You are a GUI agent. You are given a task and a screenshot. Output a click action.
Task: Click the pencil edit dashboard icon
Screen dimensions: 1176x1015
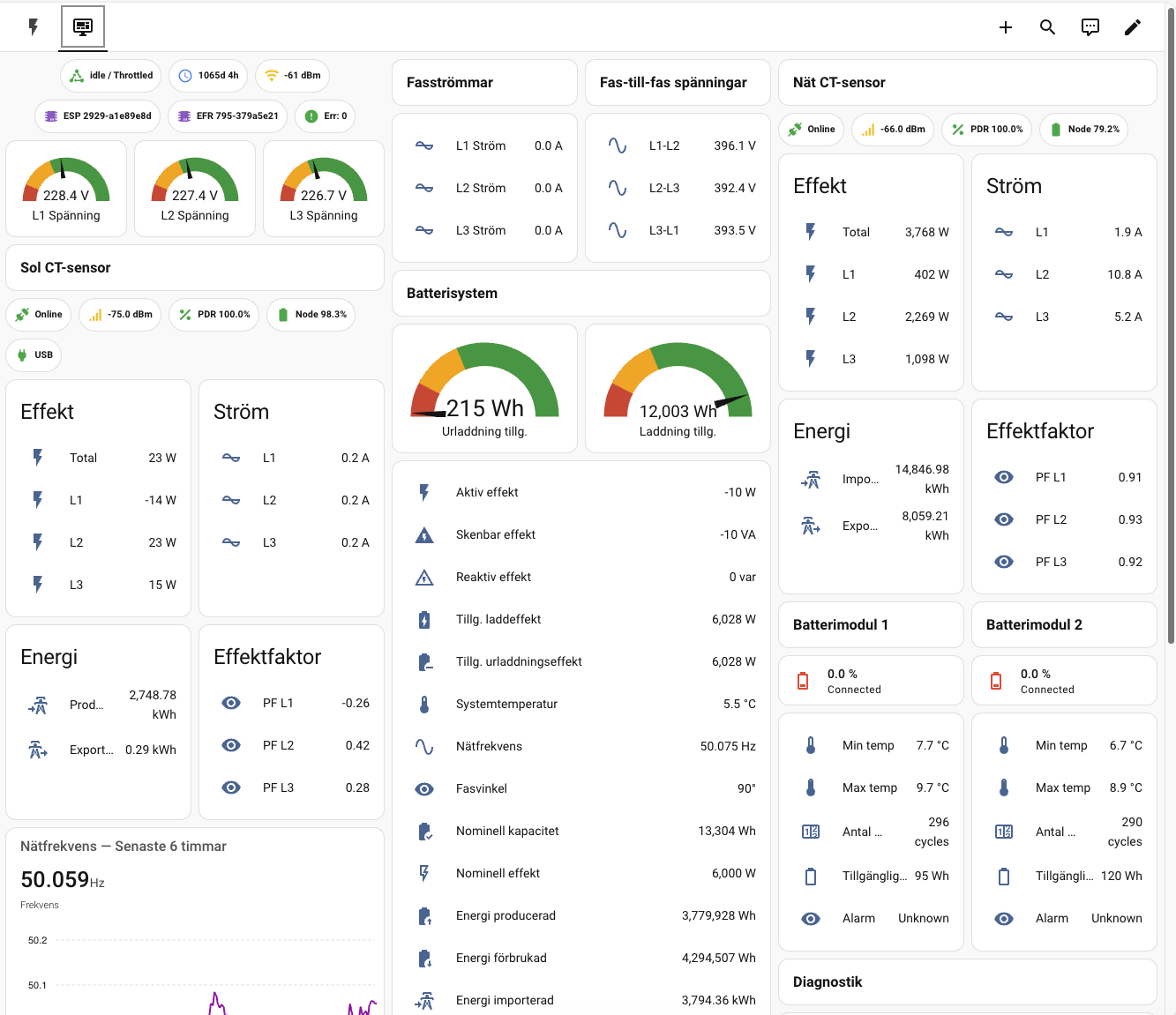coord(1133,27)
